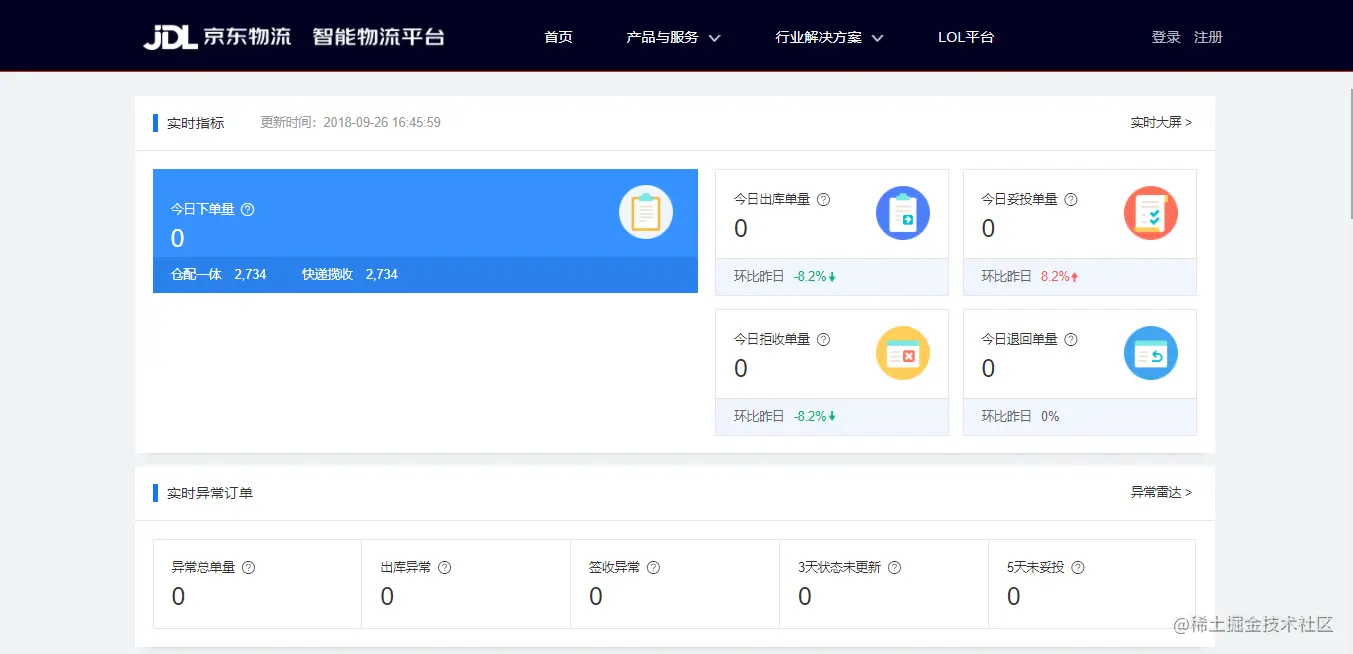This screenshot has height=654, width=1353.
Task: Click the 3天状态未更新 label
Action: pos(840,567)
